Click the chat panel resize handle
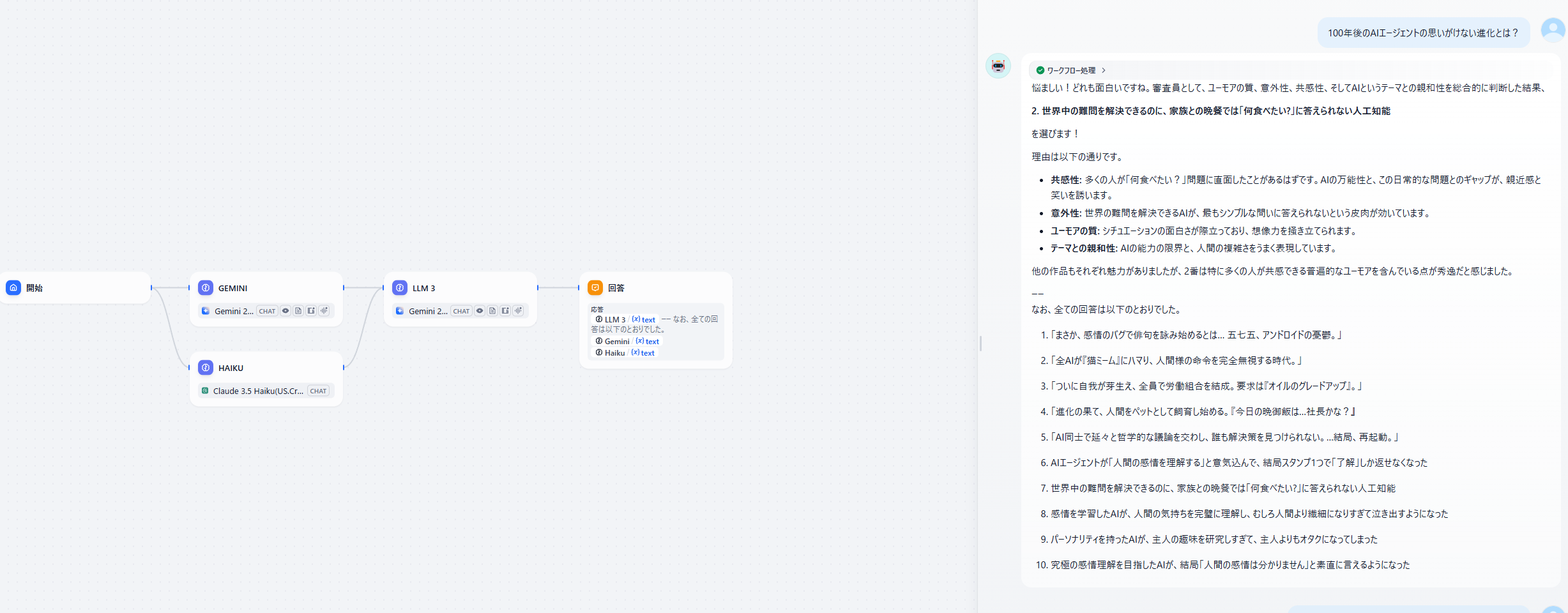This screenshot has width=1568, height=613. 980,344
